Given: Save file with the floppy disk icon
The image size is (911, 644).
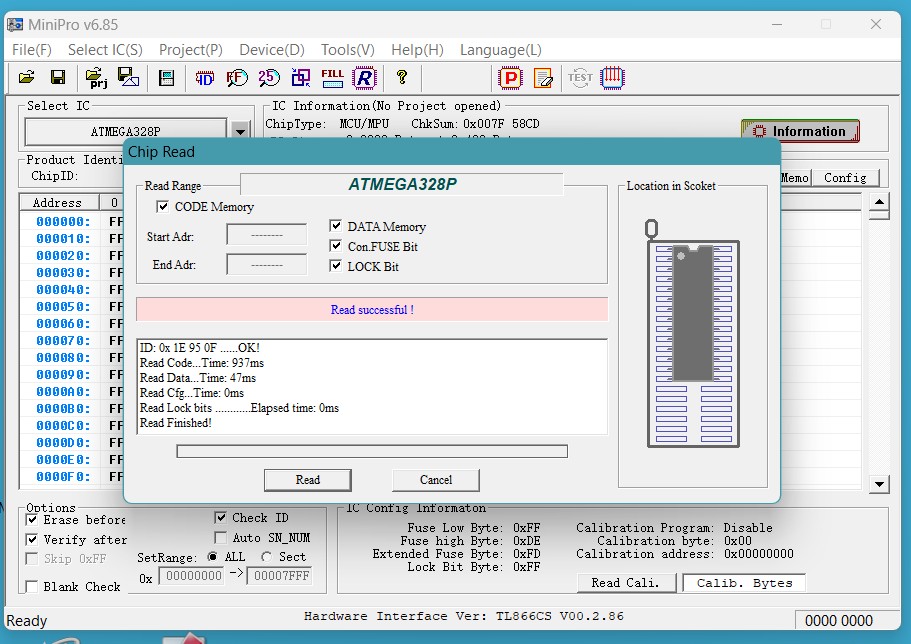Looking at the screenshot, I should click(58, 77).
